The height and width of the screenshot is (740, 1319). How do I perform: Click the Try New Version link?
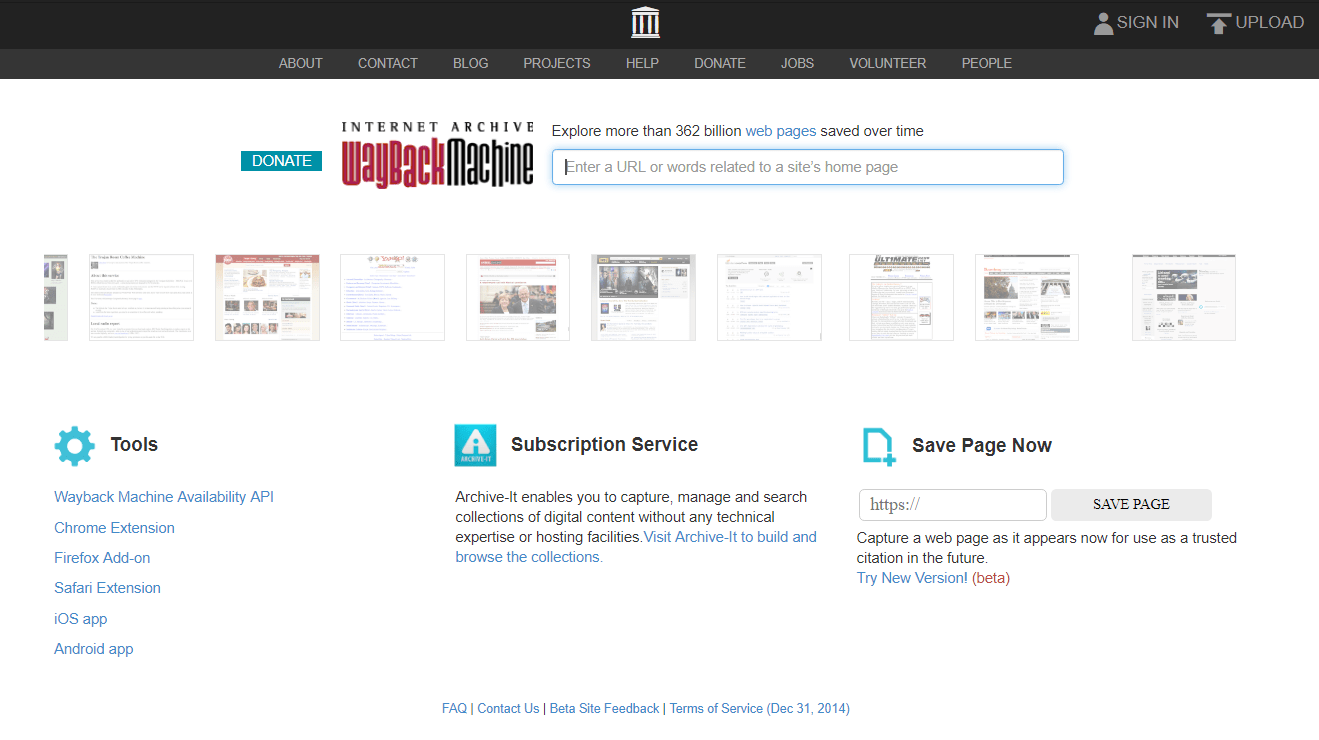click(x=912, y=578)
